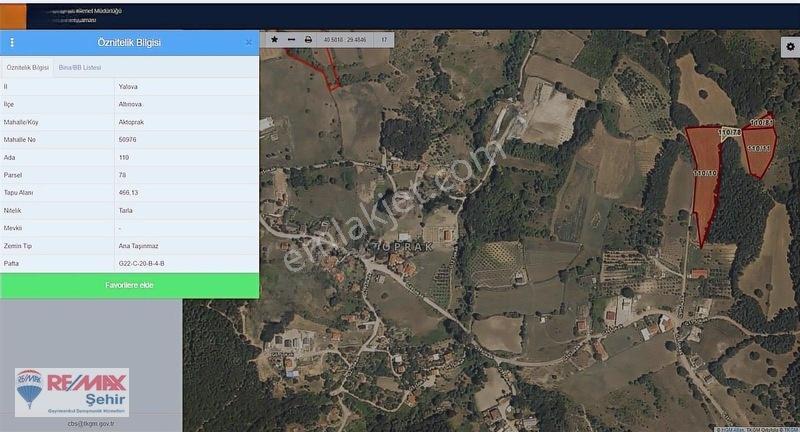Switch to the Bina/BB Listesi tab
Screen dimensions: 800x432
click(x=80, y=67)
